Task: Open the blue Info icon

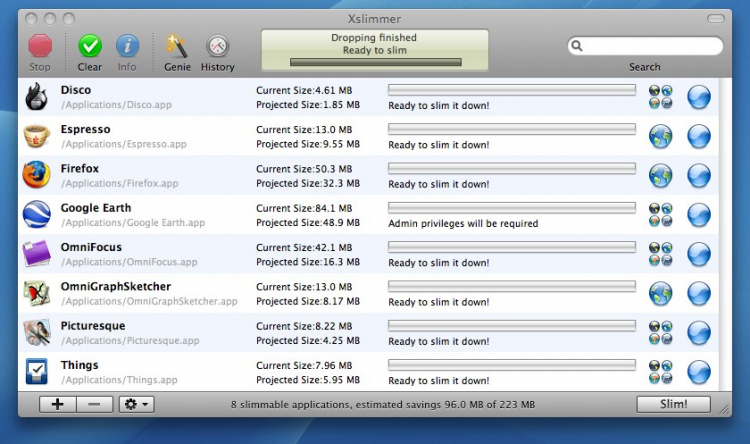Action: pos(127,46)
